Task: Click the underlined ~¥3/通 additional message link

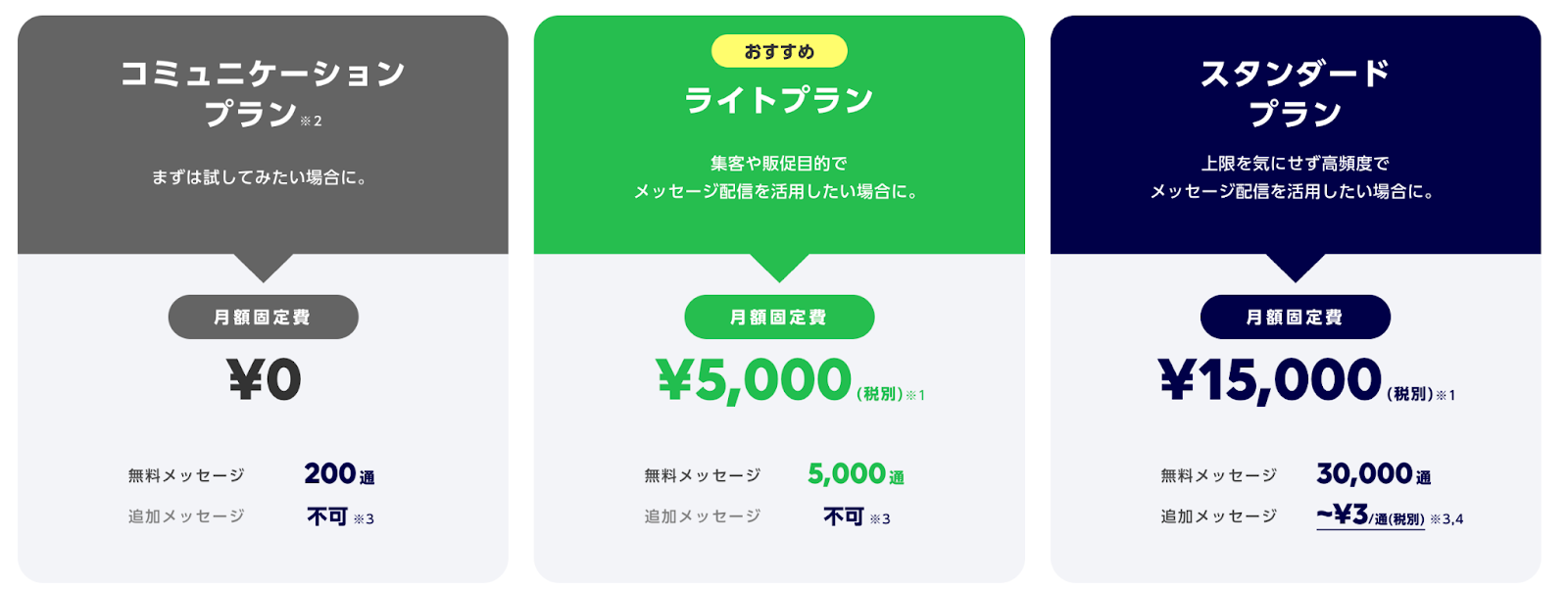Action: [x=1370, y=515]
